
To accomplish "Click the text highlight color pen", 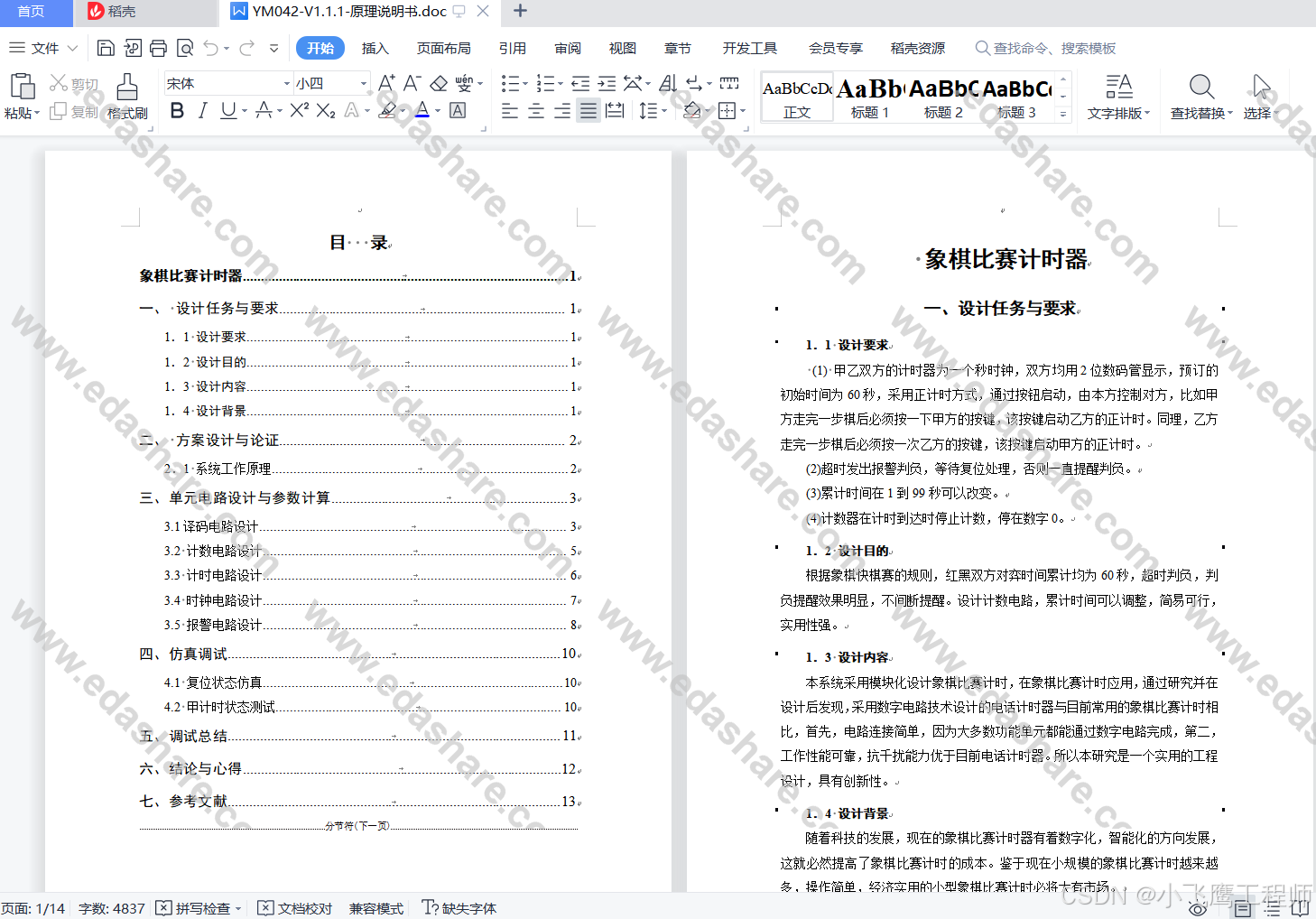I will click(x=387, y=110).
